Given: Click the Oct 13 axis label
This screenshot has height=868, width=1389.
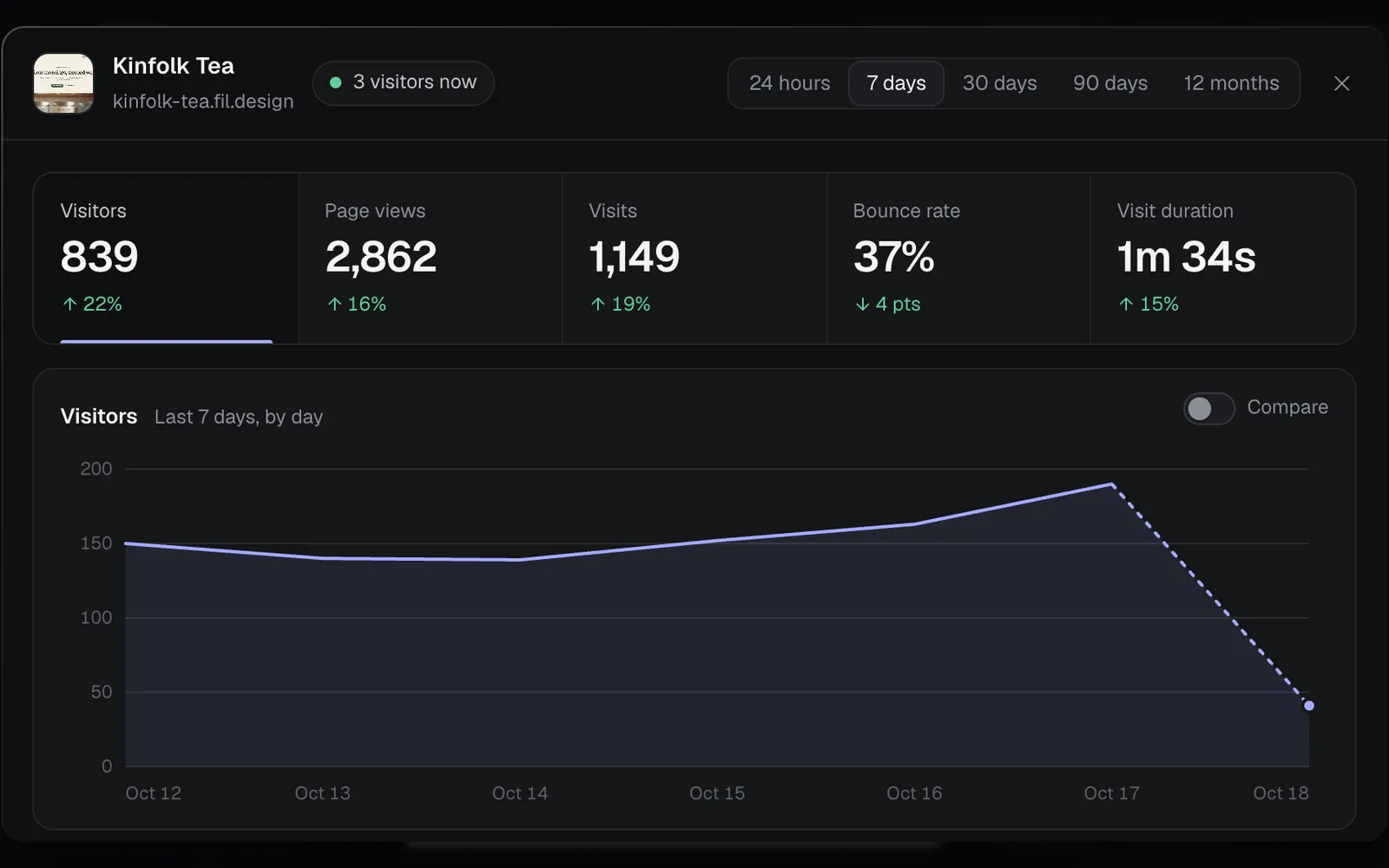Looking at the screenshot, I should point(322,793).
